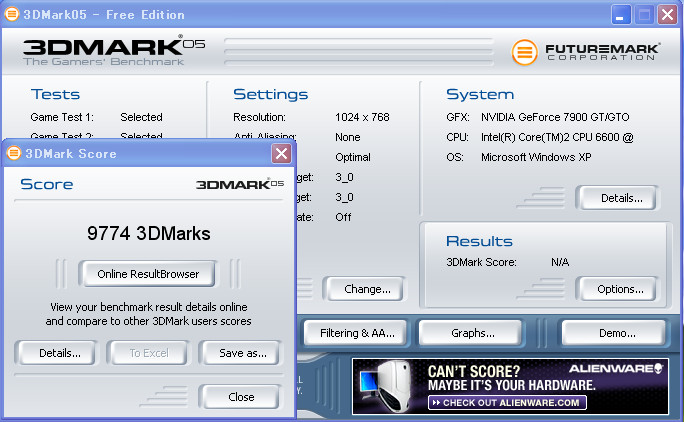The image size is (684, 422).
Task: Open Details in the Score dialog
Action: point(53,353)
